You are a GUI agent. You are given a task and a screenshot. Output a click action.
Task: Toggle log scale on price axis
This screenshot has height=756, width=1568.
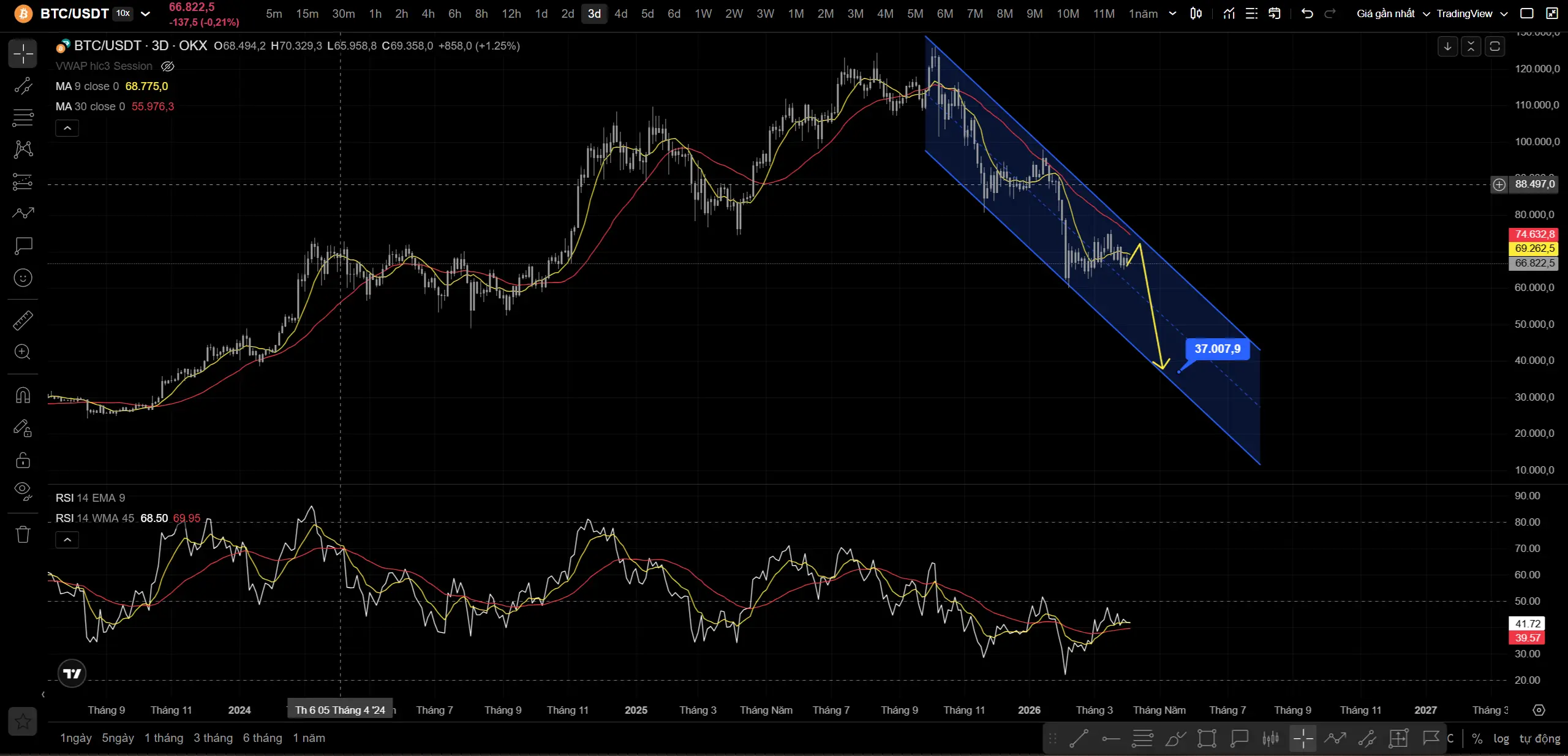click(1501, 738)
